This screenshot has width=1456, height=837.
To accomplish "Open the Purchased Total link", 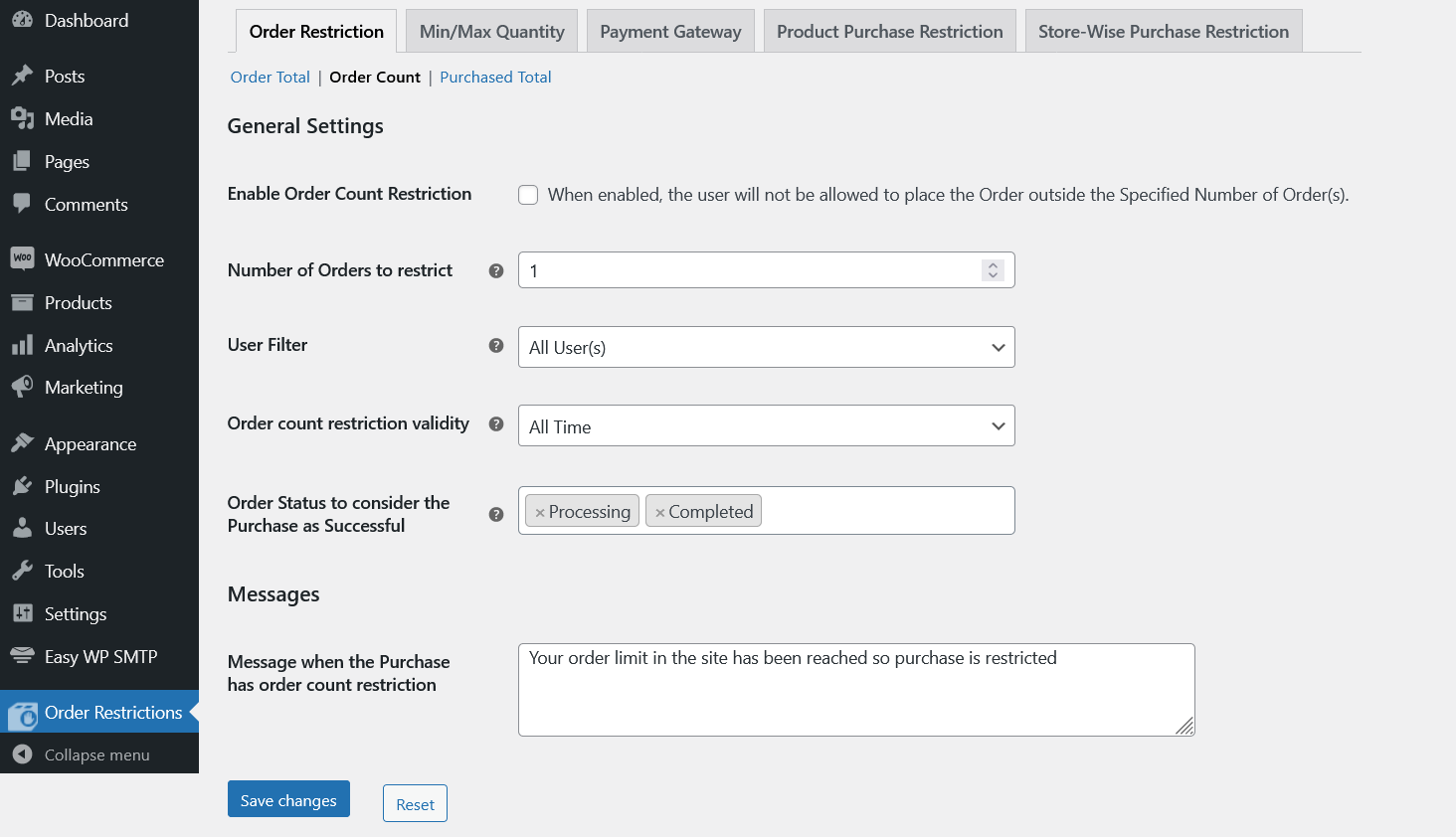I will tap(494, 77).
